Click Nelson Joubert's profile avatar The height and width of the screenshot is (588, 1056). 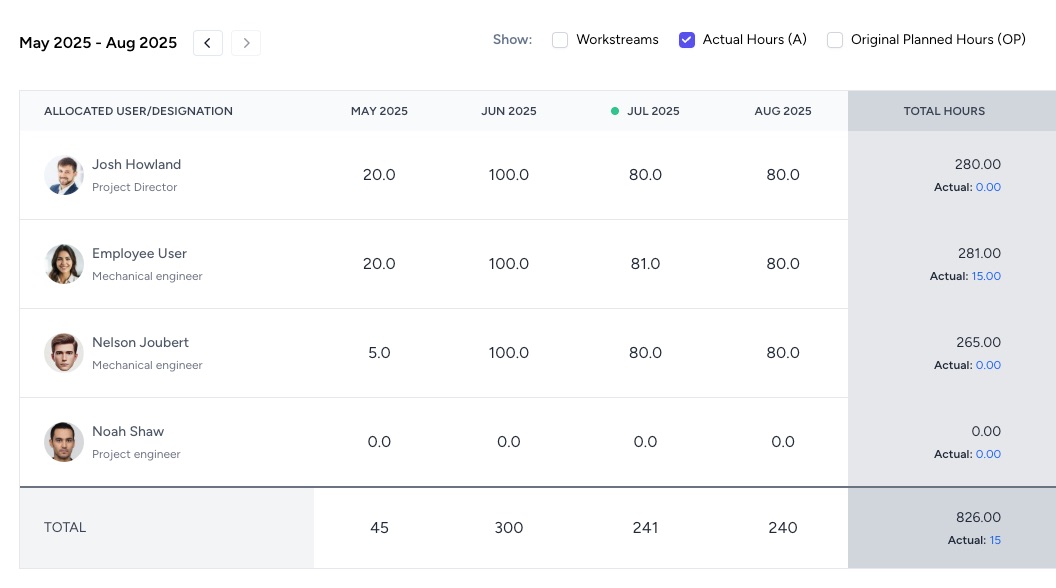[64, 353]
